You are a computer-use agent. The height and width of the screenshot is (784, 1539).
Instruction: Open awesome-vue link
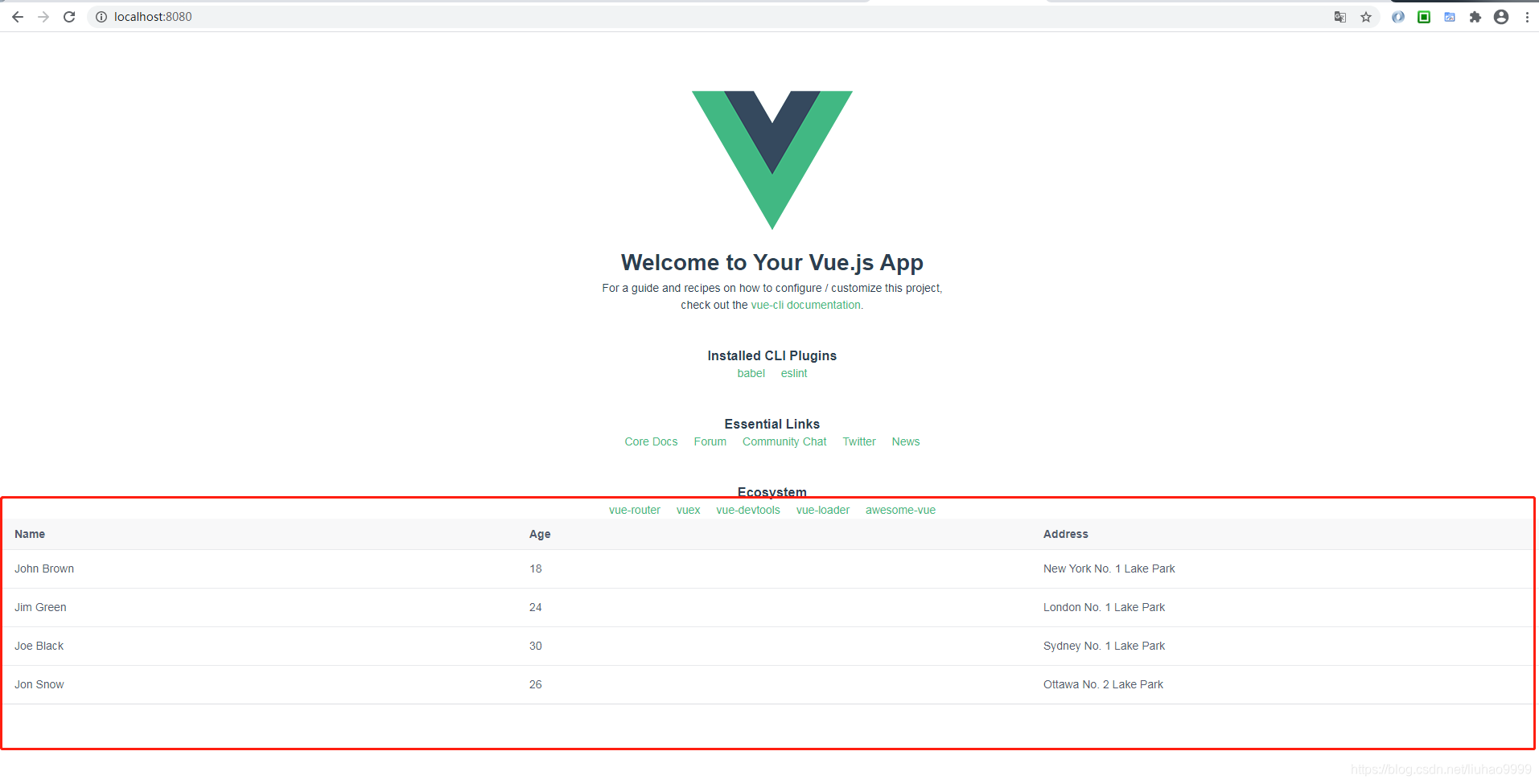coord(901,511)
